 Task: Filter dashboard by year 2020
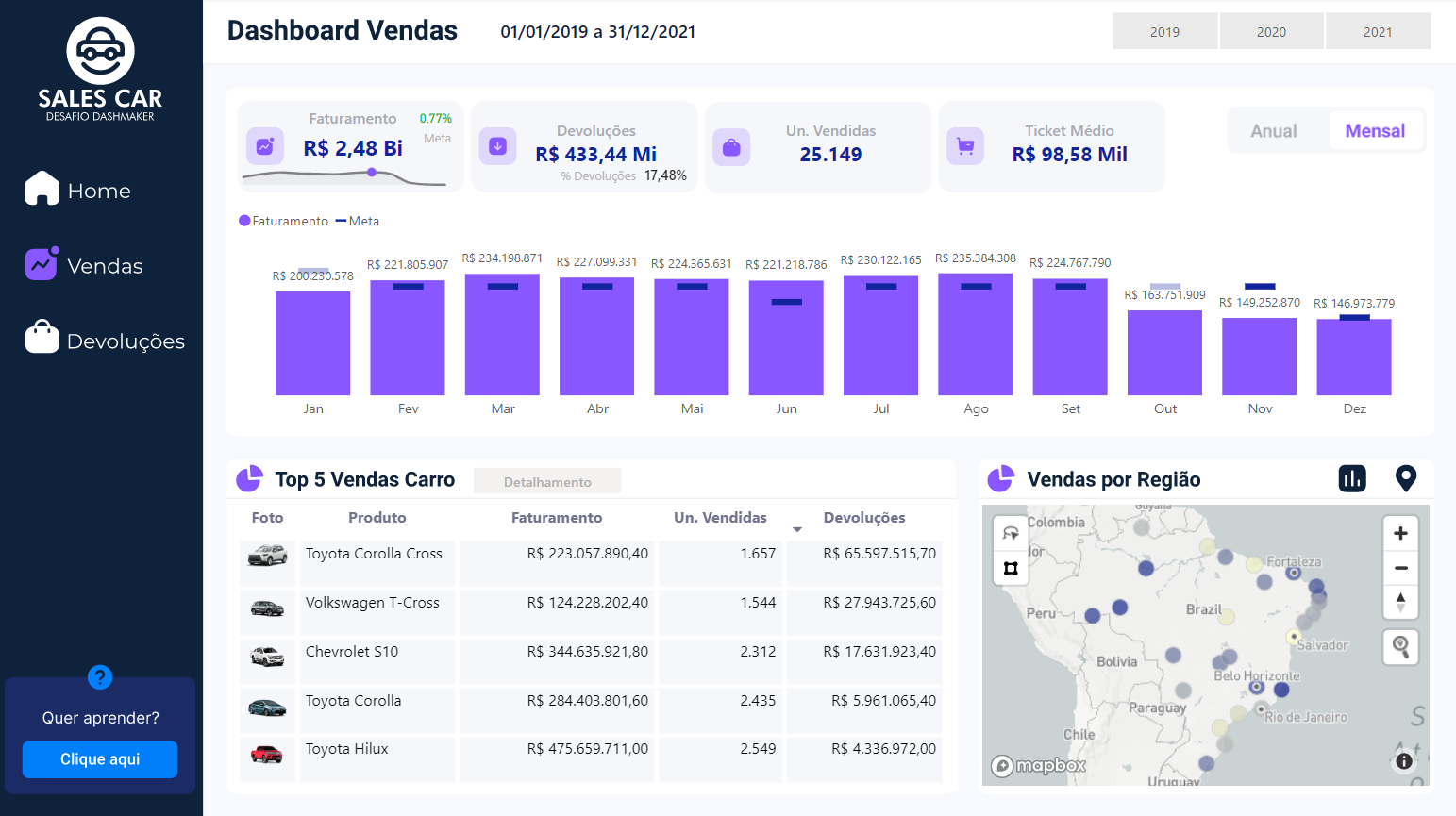(1271, 31)
